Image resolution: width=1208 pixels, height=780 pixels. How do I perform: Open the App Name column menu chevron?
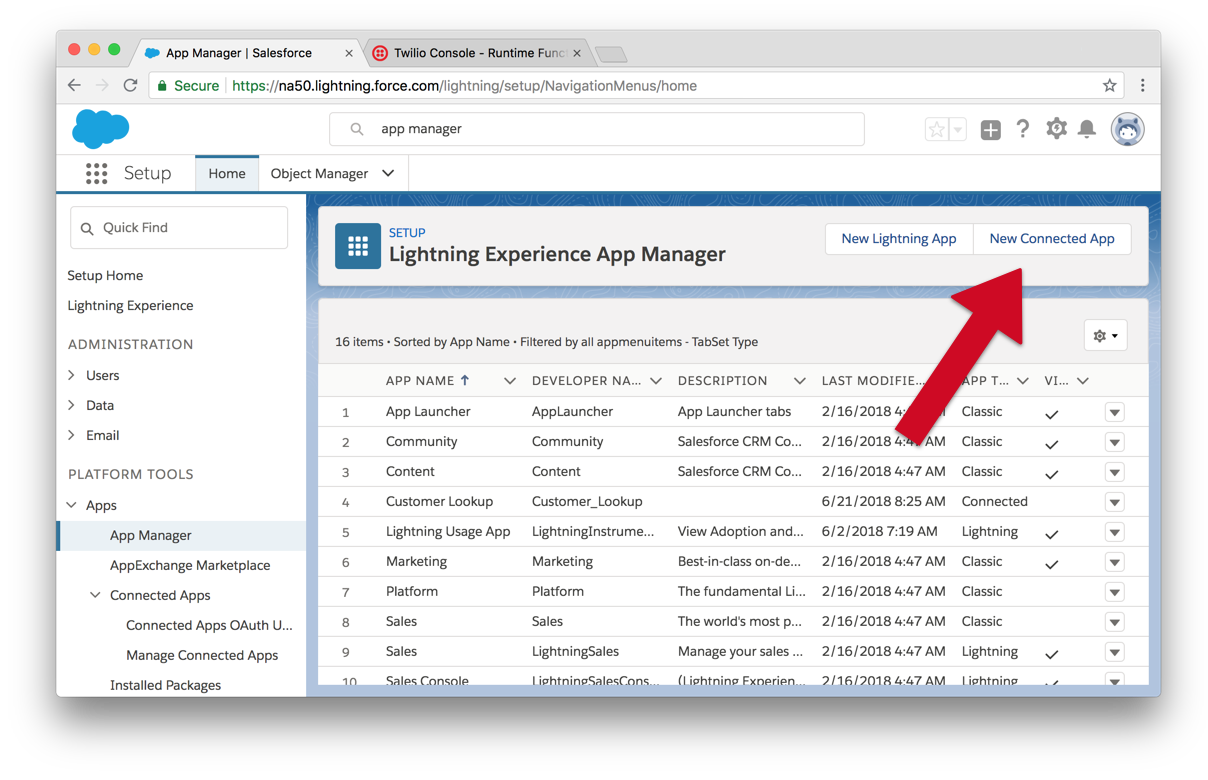coord(510,381)
